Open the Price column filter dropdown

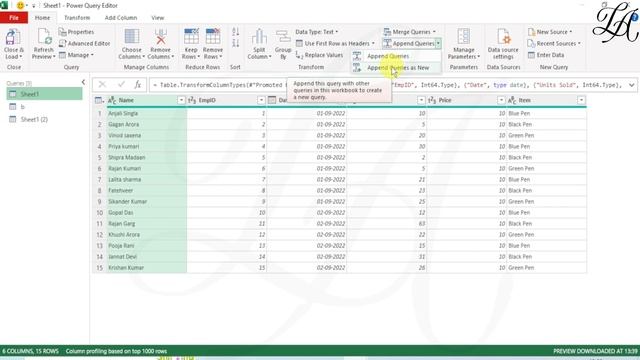[x=501, y=100]
